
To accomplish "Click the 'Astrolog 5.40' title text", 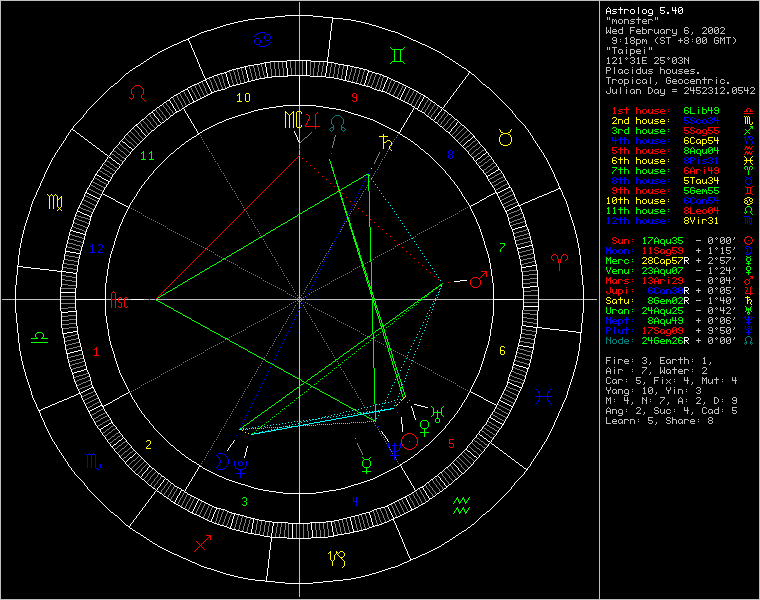I will click(644, 11).
